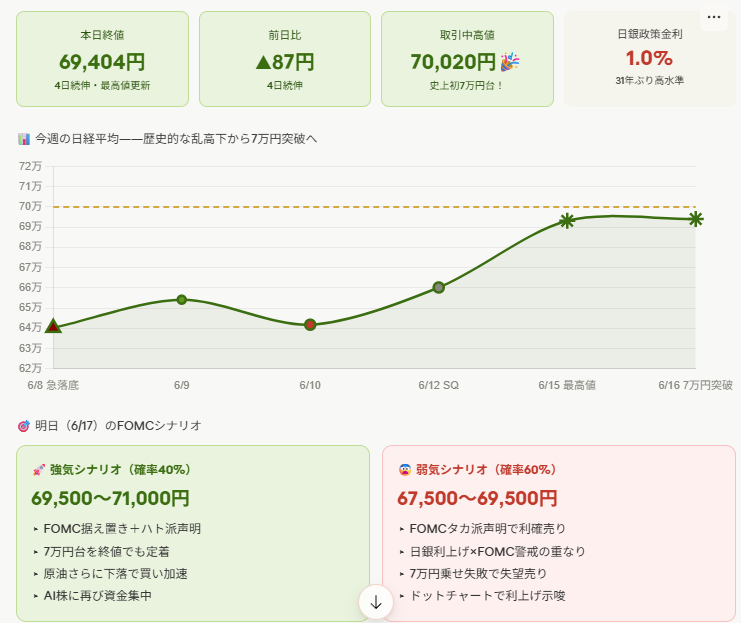The height and width of the screenshot is (623, 741).
Task: Click the 弱気シナリオ（確率60%） heading
Action: pos(487,470)
